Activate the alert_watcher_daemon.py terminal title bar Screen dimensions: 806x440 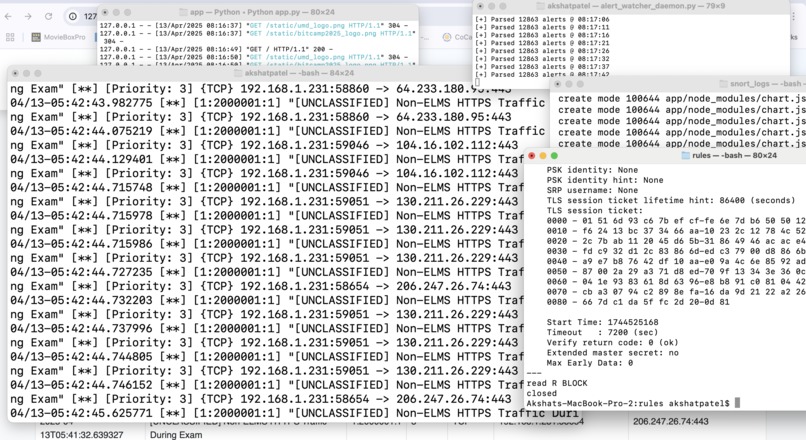(x=636, y=6)
